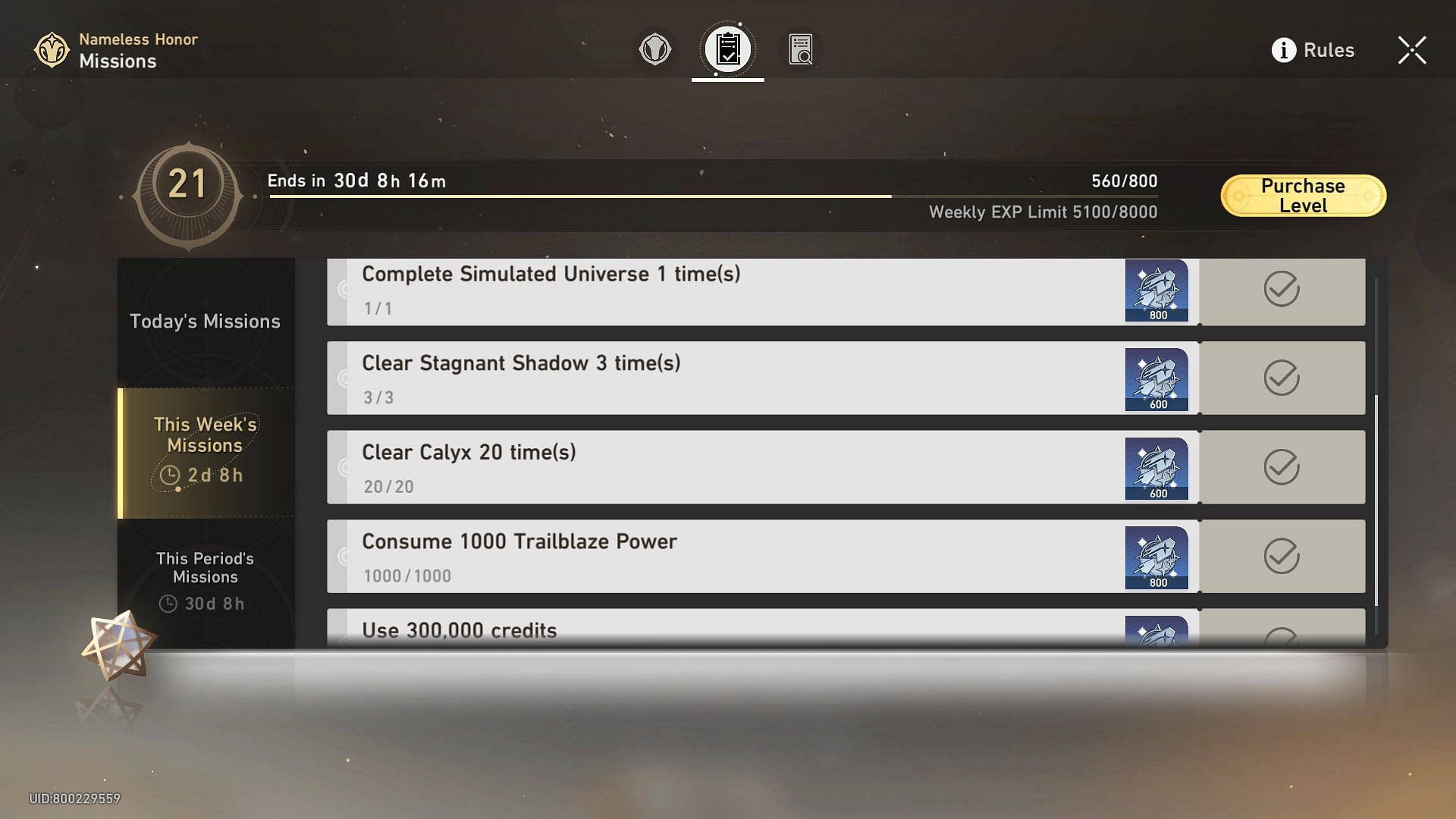Expand Today's Missions section
Screen dimensions: 1456x819
pyautogui.click(x=204, y=320)
